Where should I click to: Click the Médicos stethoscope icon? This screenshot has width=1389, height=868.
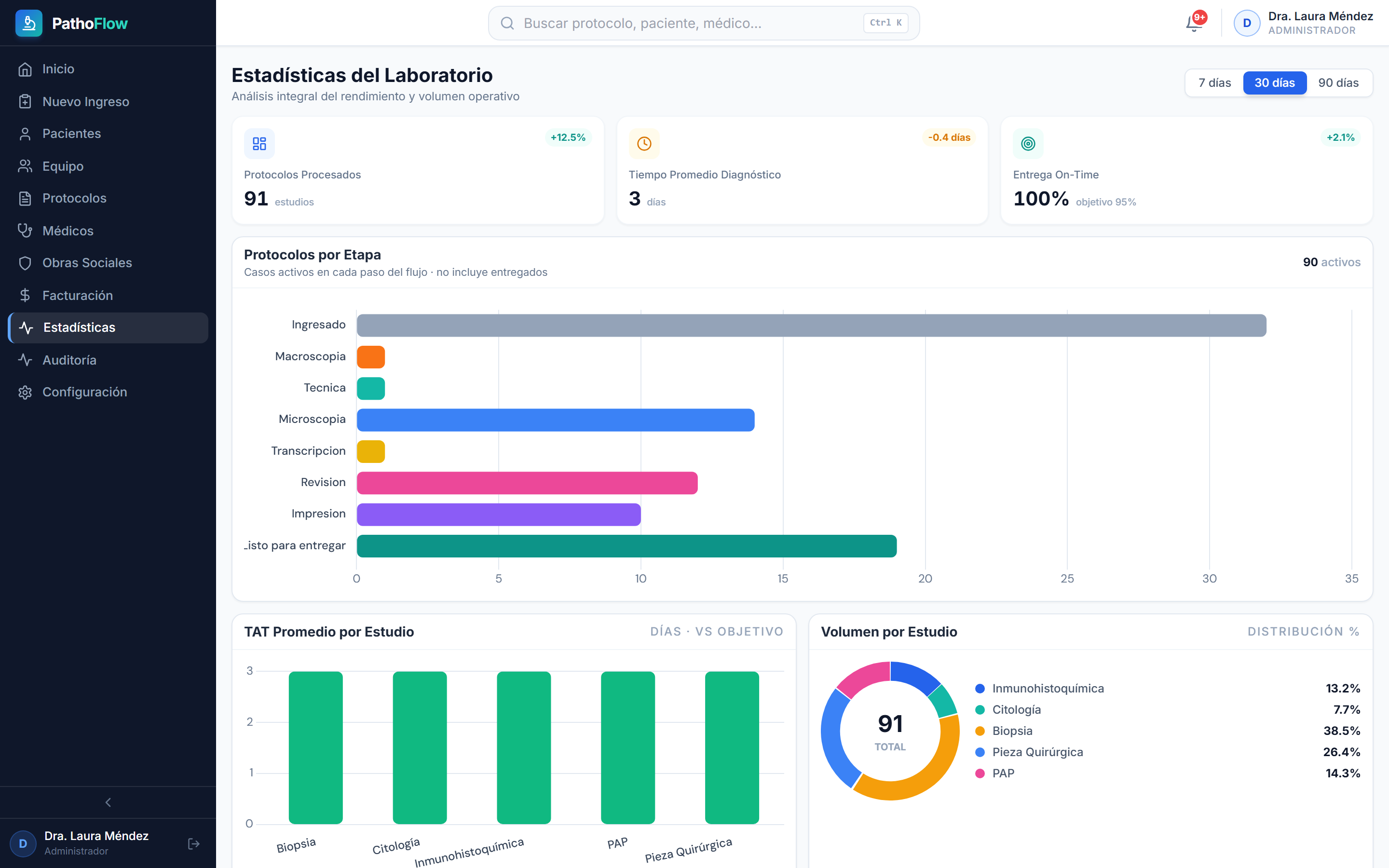[25, 231]
